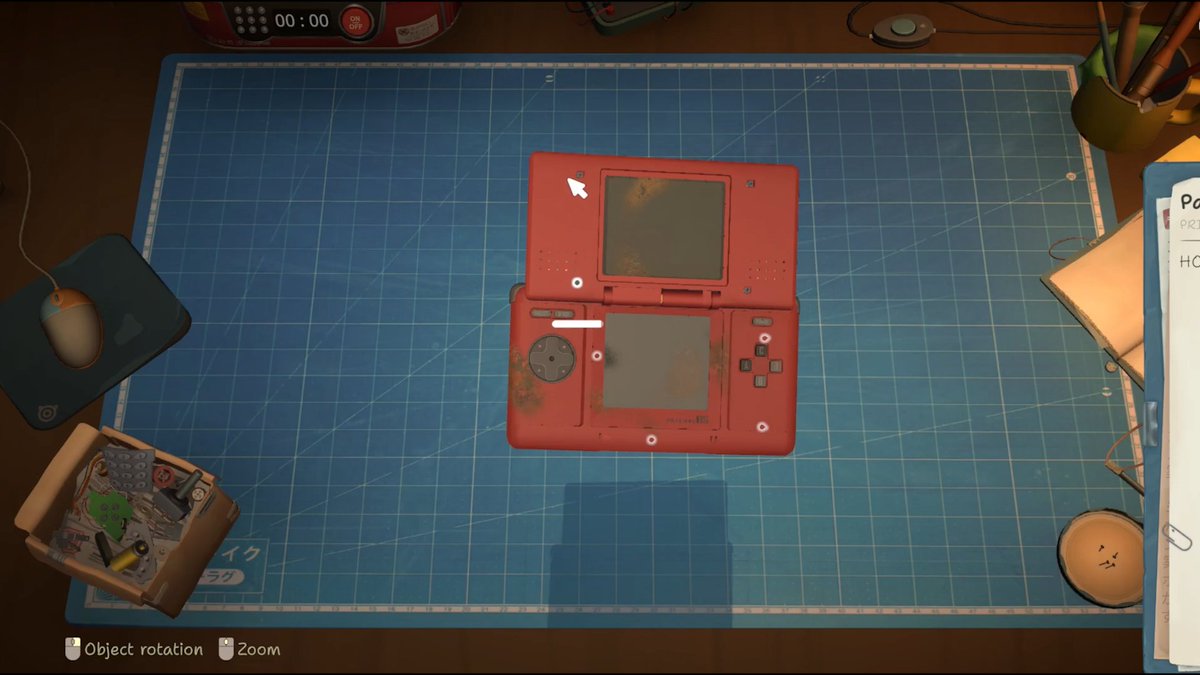Click the top face button of console

[763, 353]
